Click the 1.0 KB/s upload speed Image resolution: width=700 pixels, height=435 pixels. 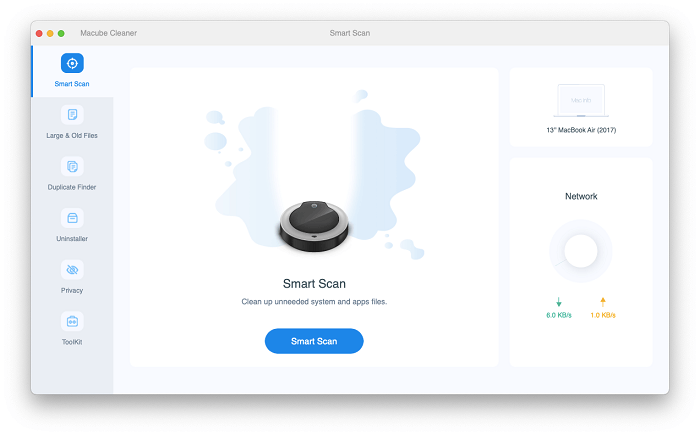pos(603,315)
